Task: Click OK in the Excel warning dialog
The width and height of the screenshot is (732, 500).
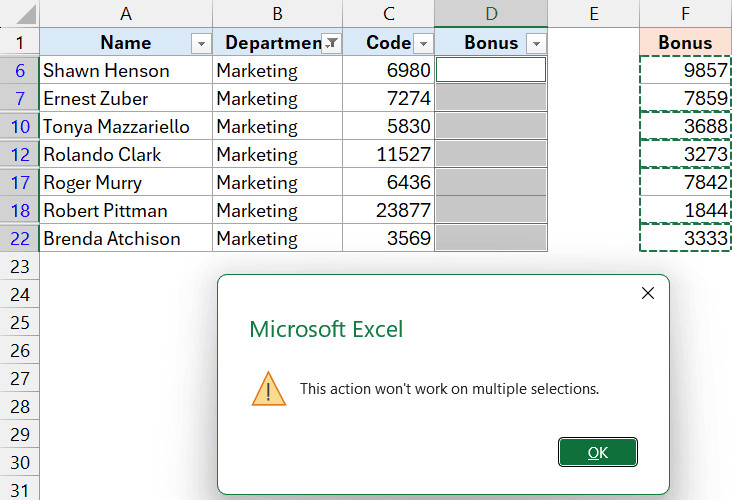Action: coord(597,452)
